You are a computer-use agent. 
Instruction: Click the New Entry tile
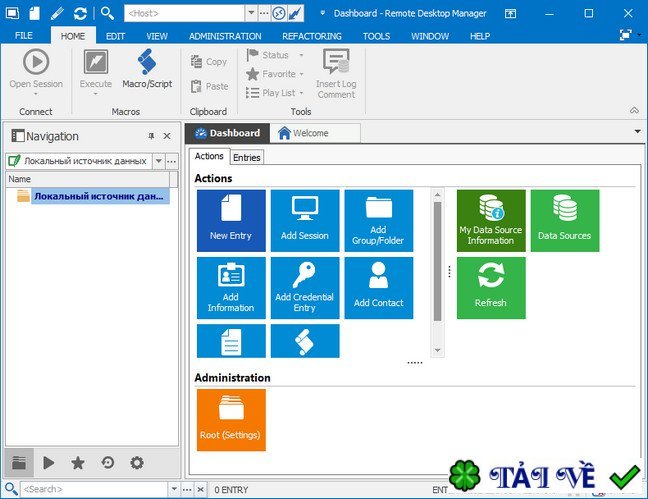231,220
